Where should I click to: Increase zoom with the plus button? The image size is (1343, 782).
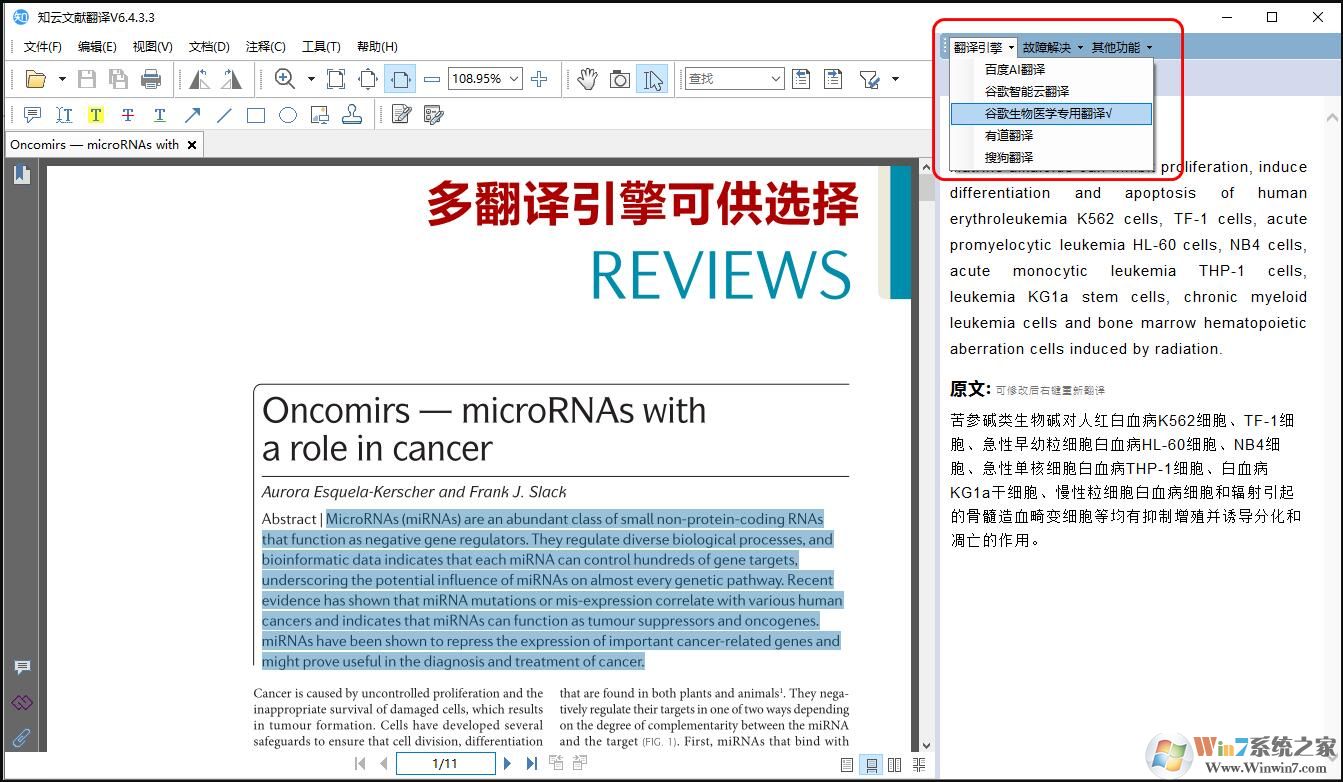pyautogui.click(x=539, y=79)
